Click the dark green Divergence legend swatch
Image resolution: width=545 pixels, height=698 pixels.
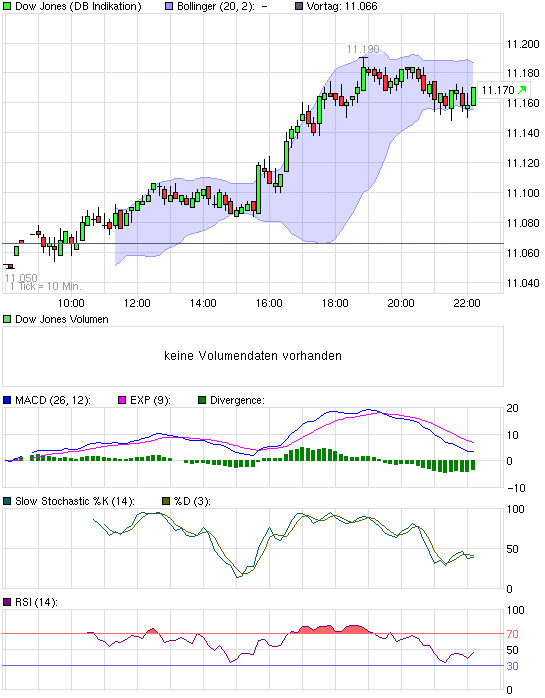click(x=202, y=400)
